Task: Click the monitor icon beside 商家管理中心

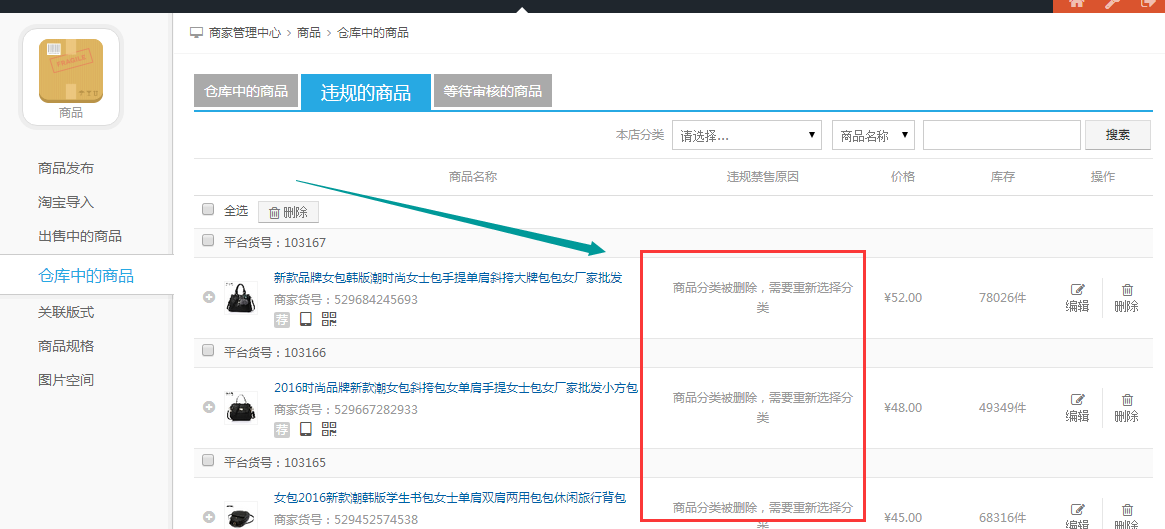Action: pyautogui.click(x=196, y=33)
